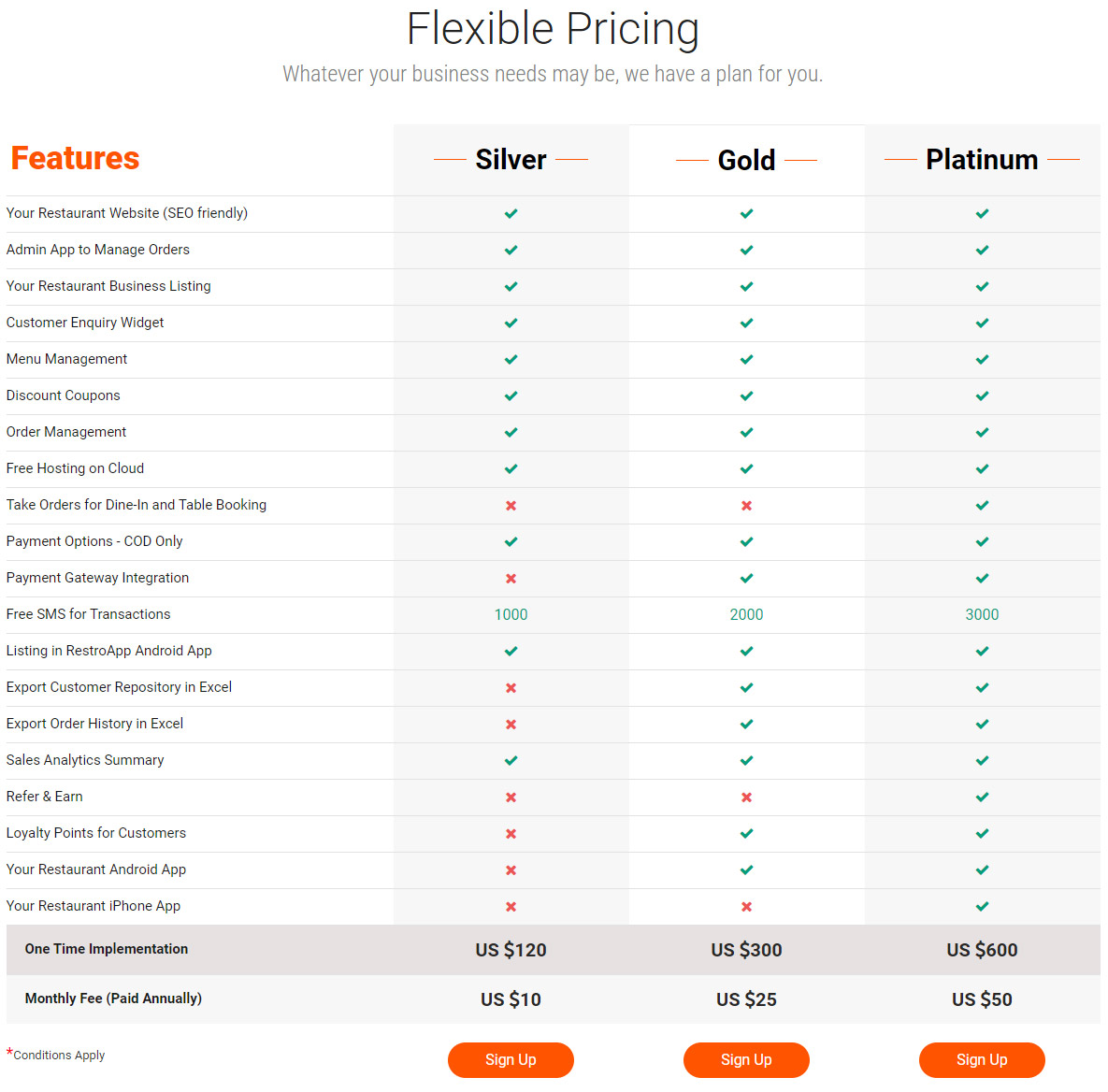Select the Silver plan column header
This screenshot has height=1092, width=1108.
(x=511, y=160)
